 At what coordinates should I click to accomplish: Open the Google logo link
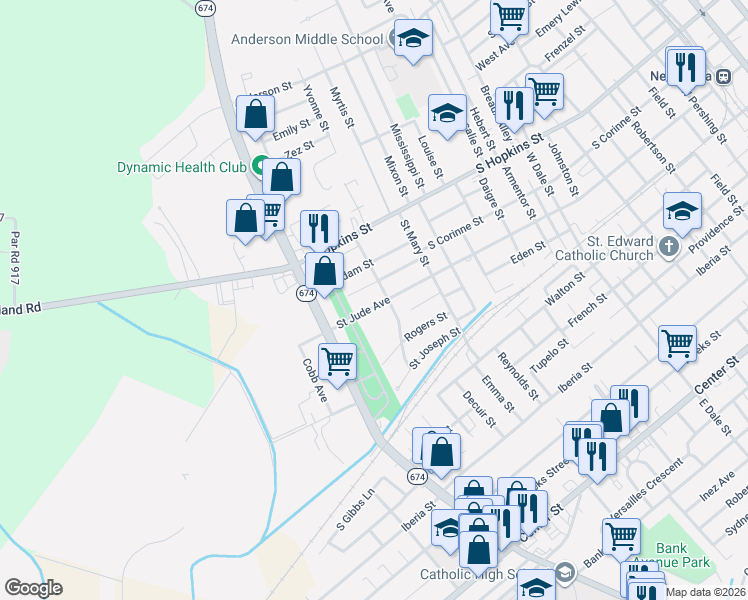click(33, 588)
